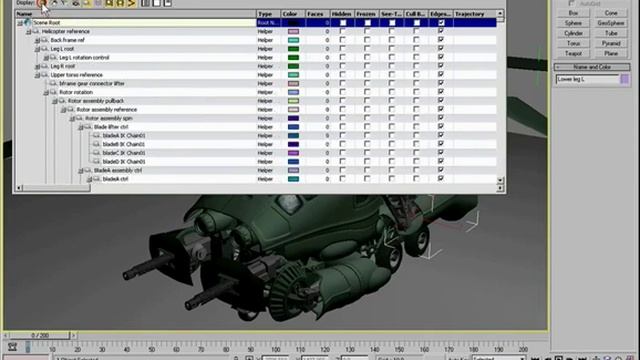Collapse the Name and Color rollout

pyautogui.click(x=592, y=67)
